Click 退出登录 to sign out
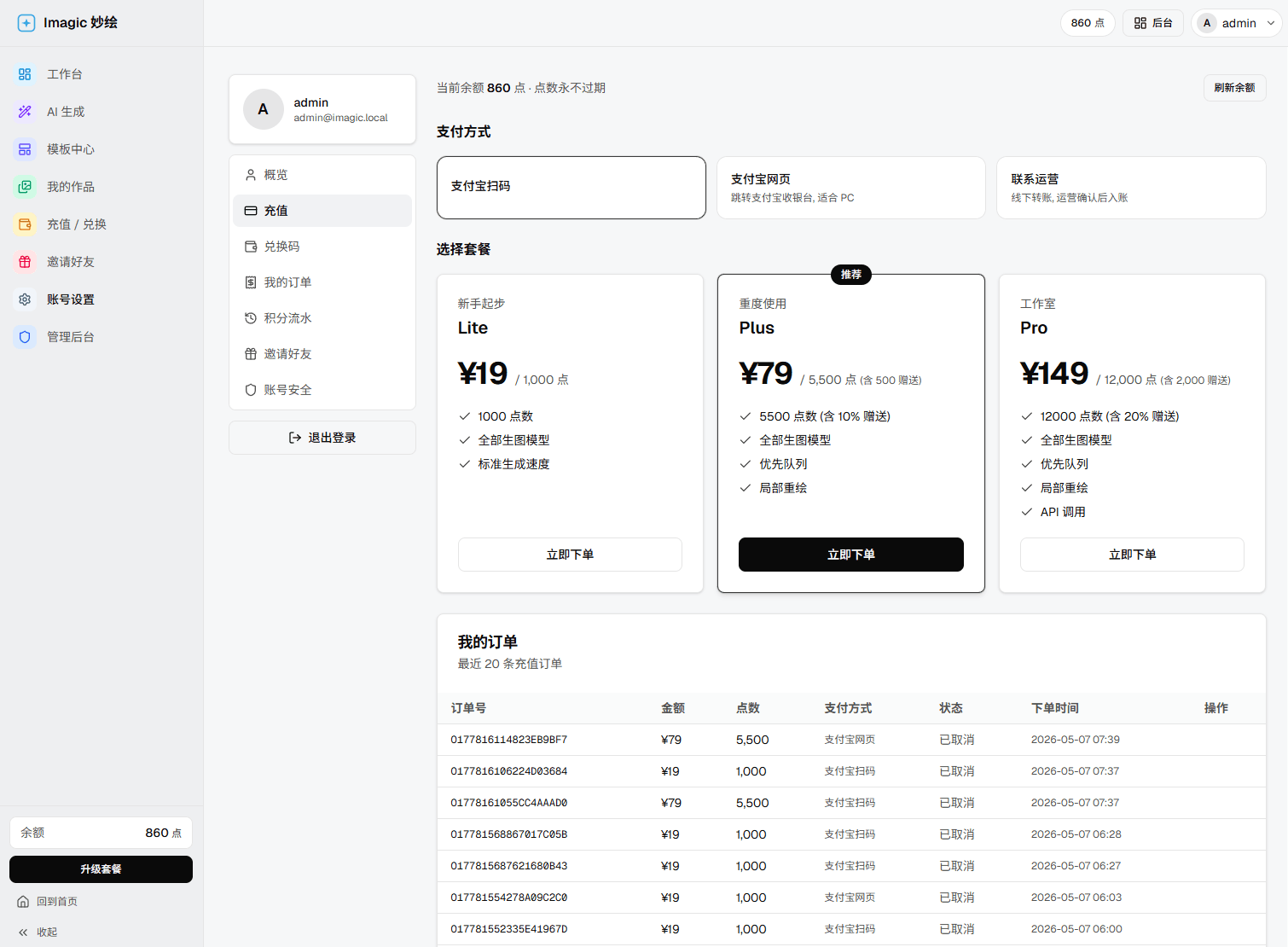This screenshot has width=1288, height=947. pyautogui.click(x=322, y=438)
